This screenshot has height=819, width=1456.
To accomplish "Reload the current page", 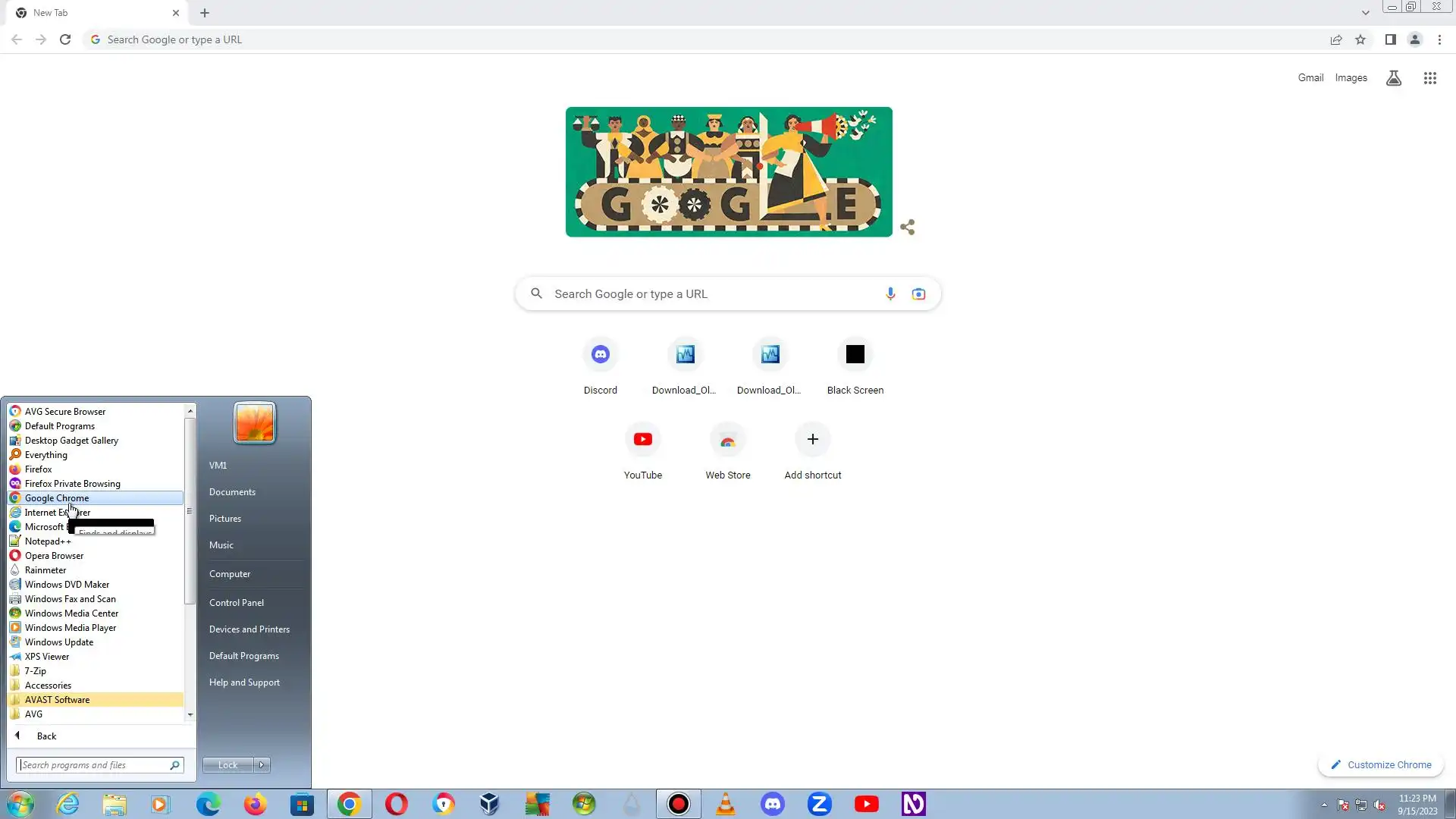I will pos(65,39).
